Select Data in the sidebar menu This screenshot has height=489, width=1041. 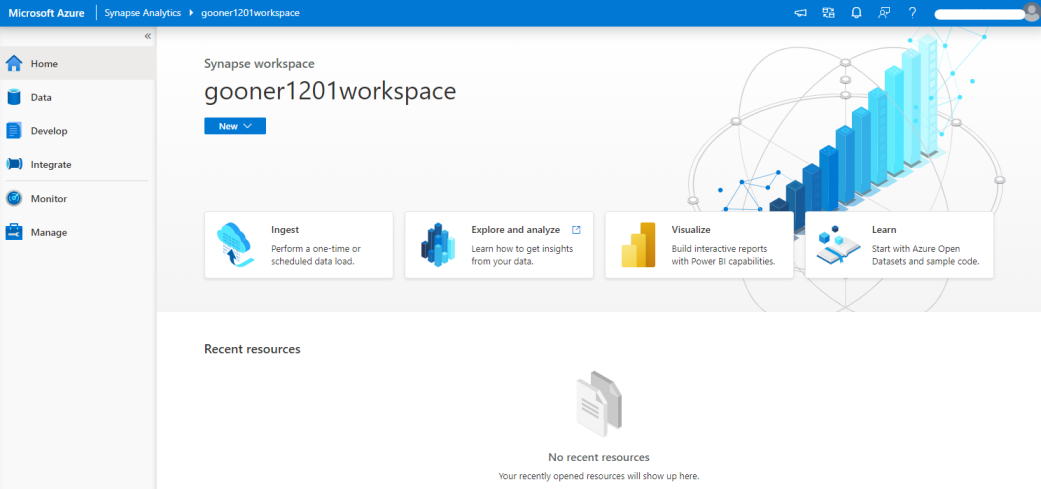tap(78, 97)
